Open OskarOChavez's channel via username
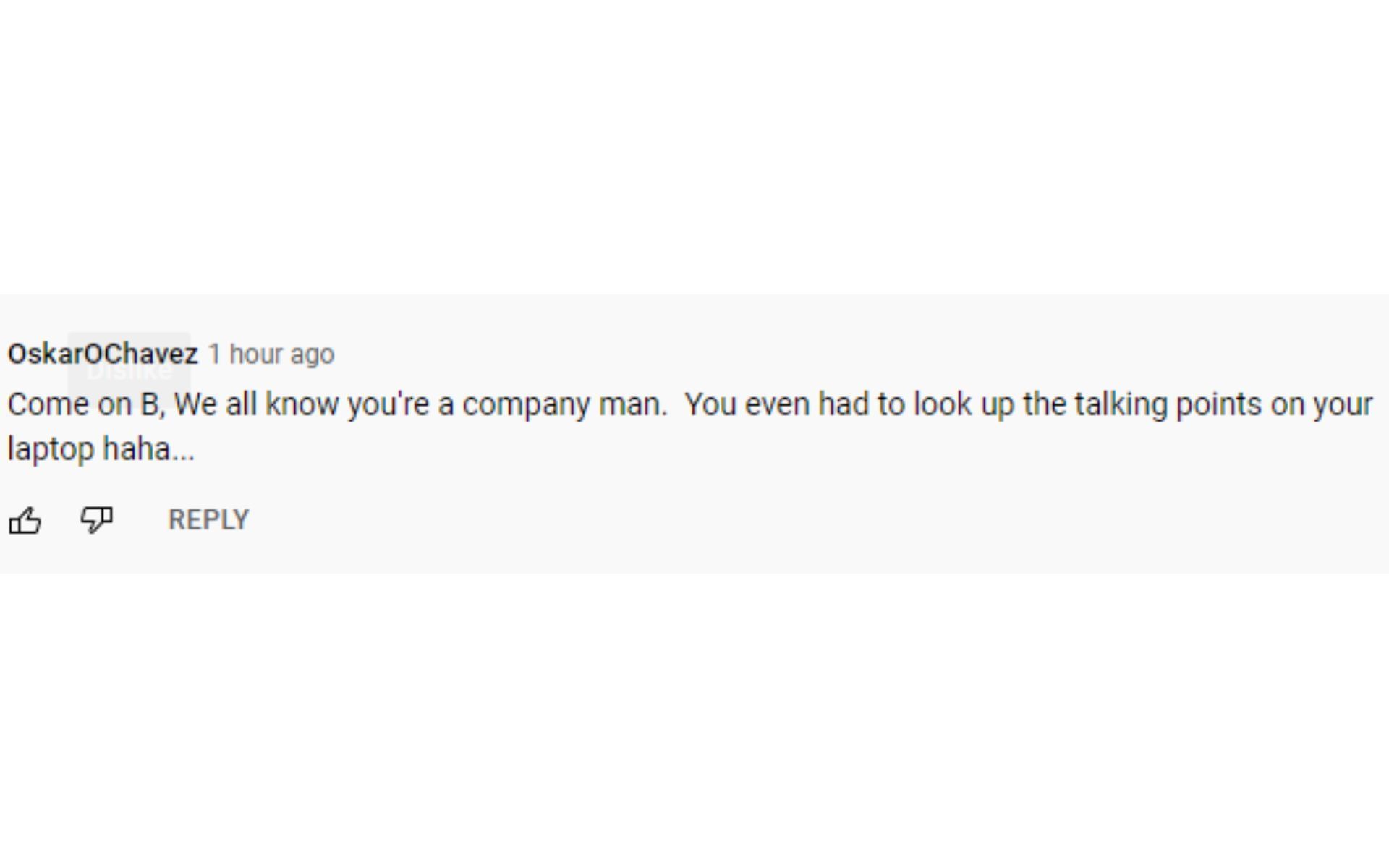 click(102, 354)
